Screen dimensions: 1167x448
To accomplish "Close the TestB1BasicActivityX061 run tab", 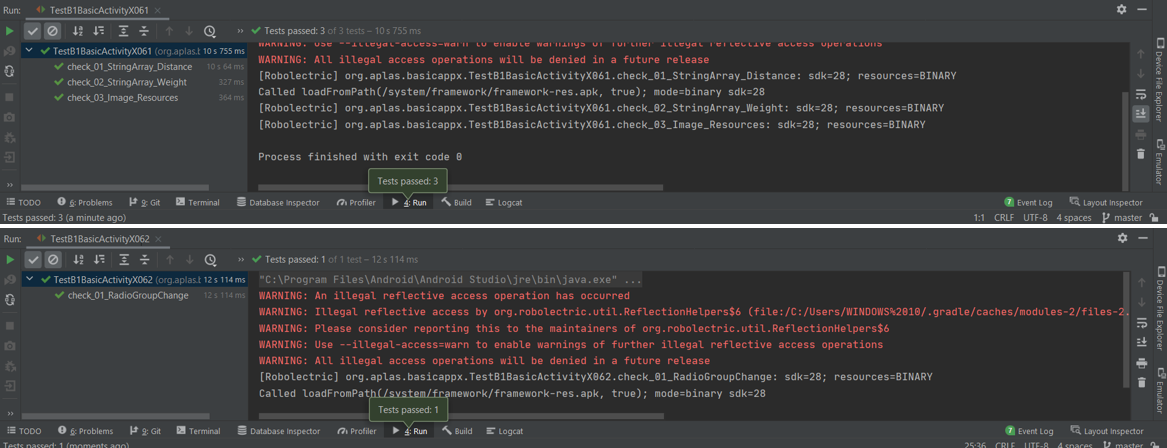I will coord(158,10).
